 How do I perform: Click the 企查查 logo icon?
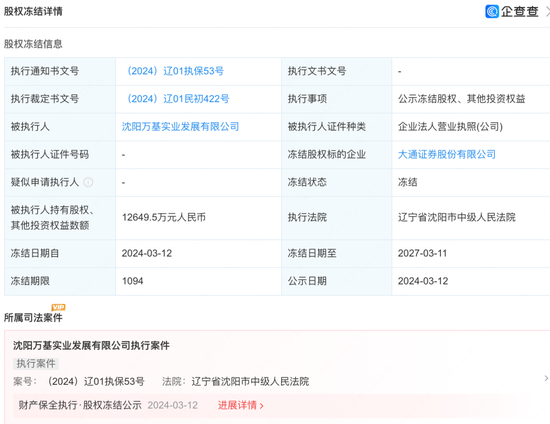492,12
